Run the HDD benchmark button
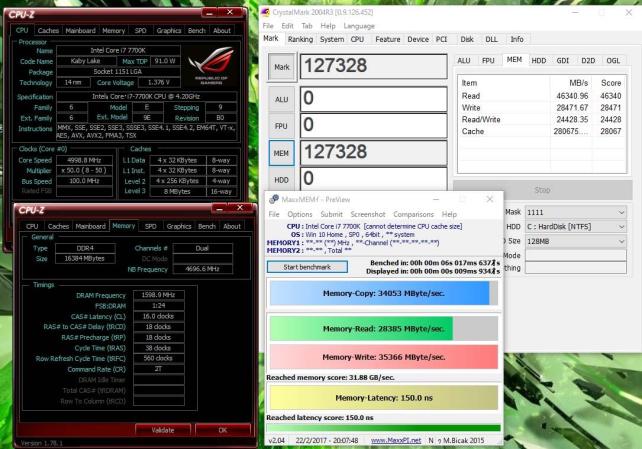Screen dimensions: 642x449 [282, 180]
